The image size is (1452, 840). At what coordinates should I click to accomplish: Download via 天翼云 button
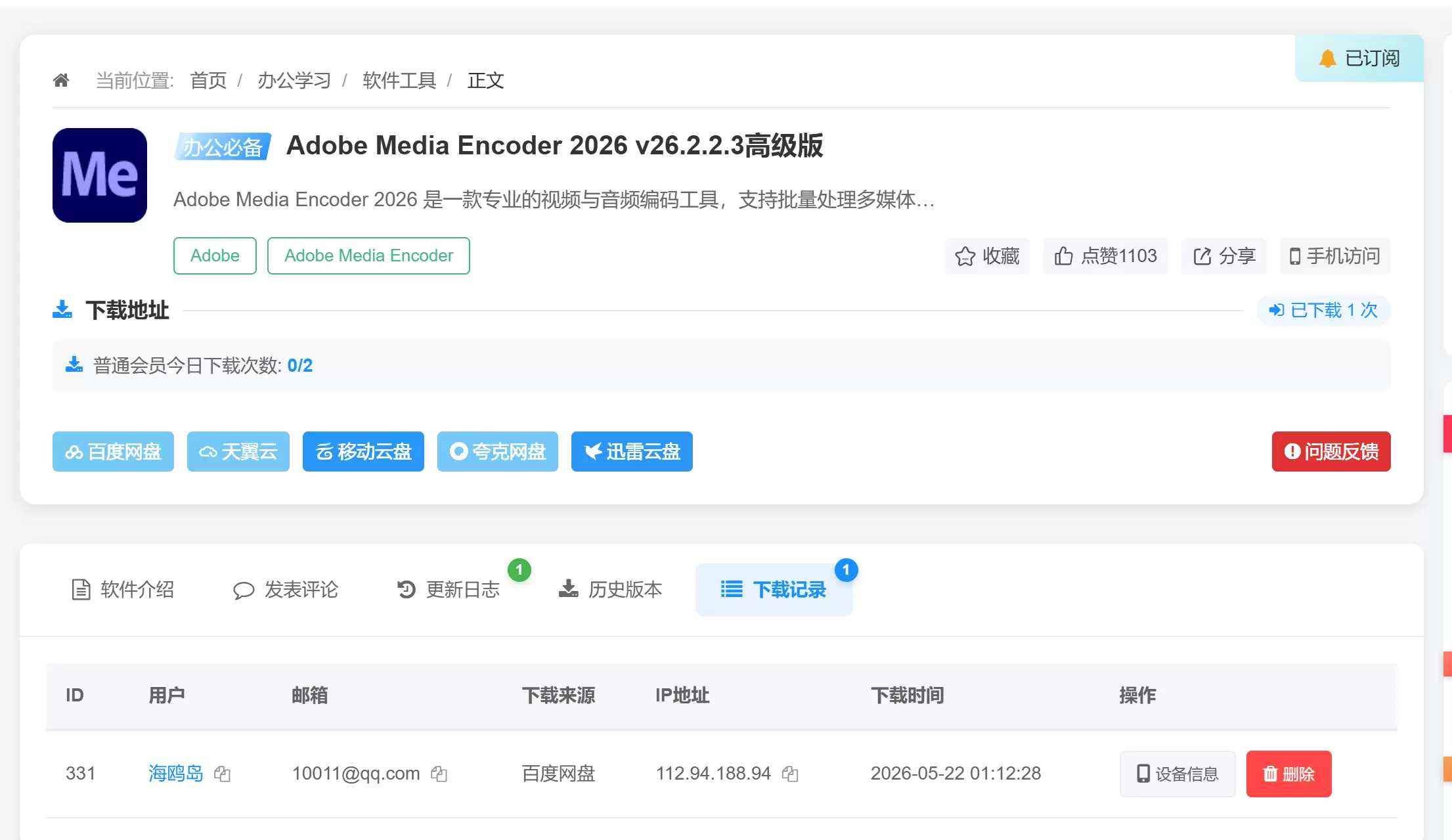tap(238, 452)
